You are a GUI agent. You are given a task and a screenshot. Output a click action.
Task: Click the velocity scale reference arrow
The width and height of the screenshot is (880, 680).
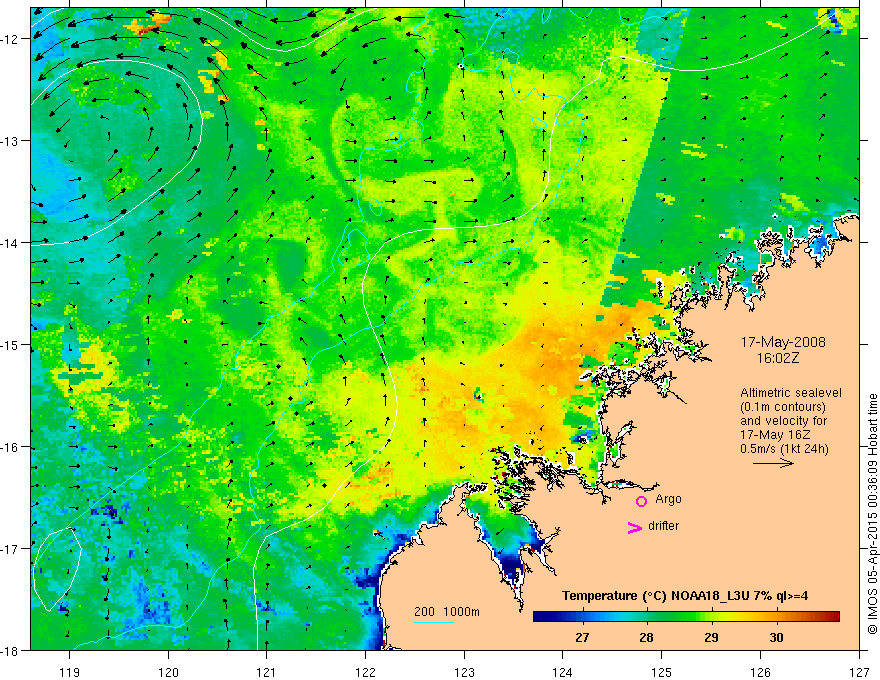pos(773,464)
